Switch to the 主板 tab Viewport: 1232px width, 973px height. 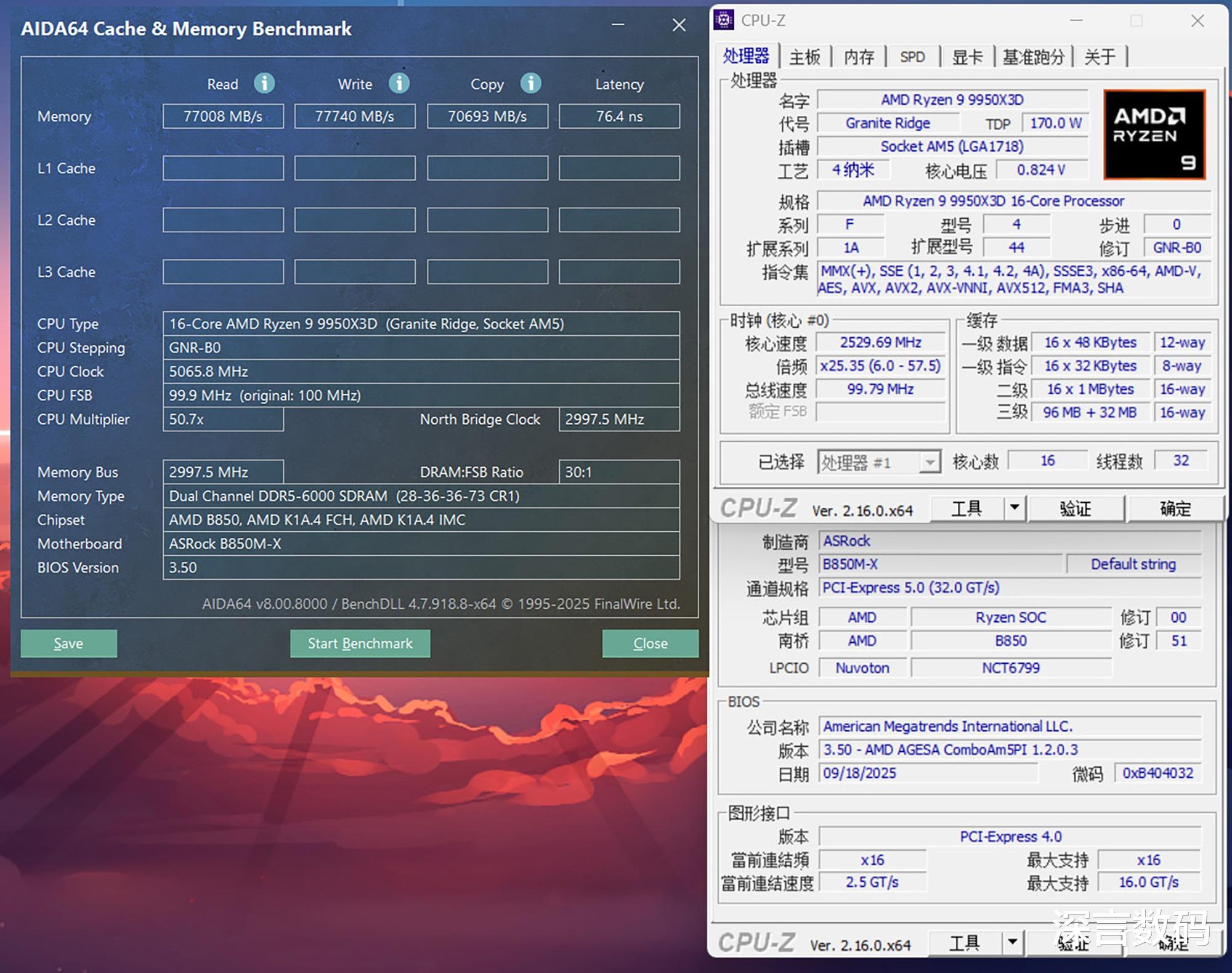pyautogui.click(x=804, y=57)
